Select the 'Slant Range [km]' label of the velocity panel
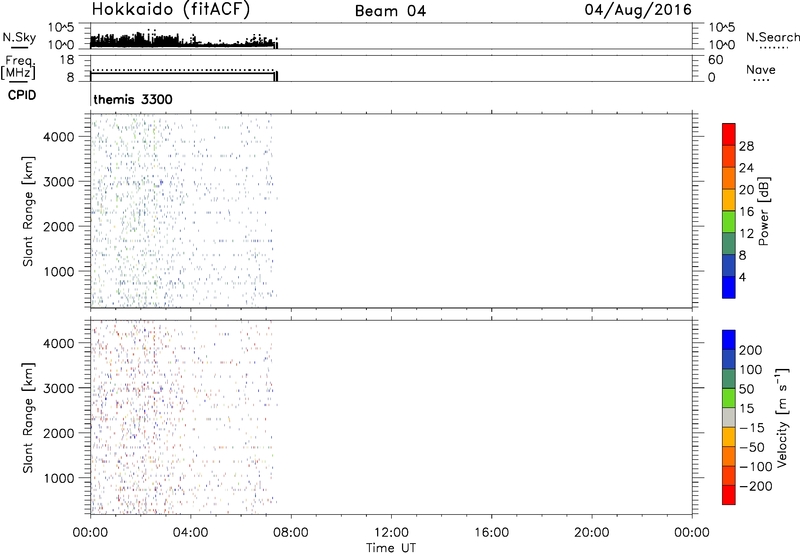 pos(28,418)
